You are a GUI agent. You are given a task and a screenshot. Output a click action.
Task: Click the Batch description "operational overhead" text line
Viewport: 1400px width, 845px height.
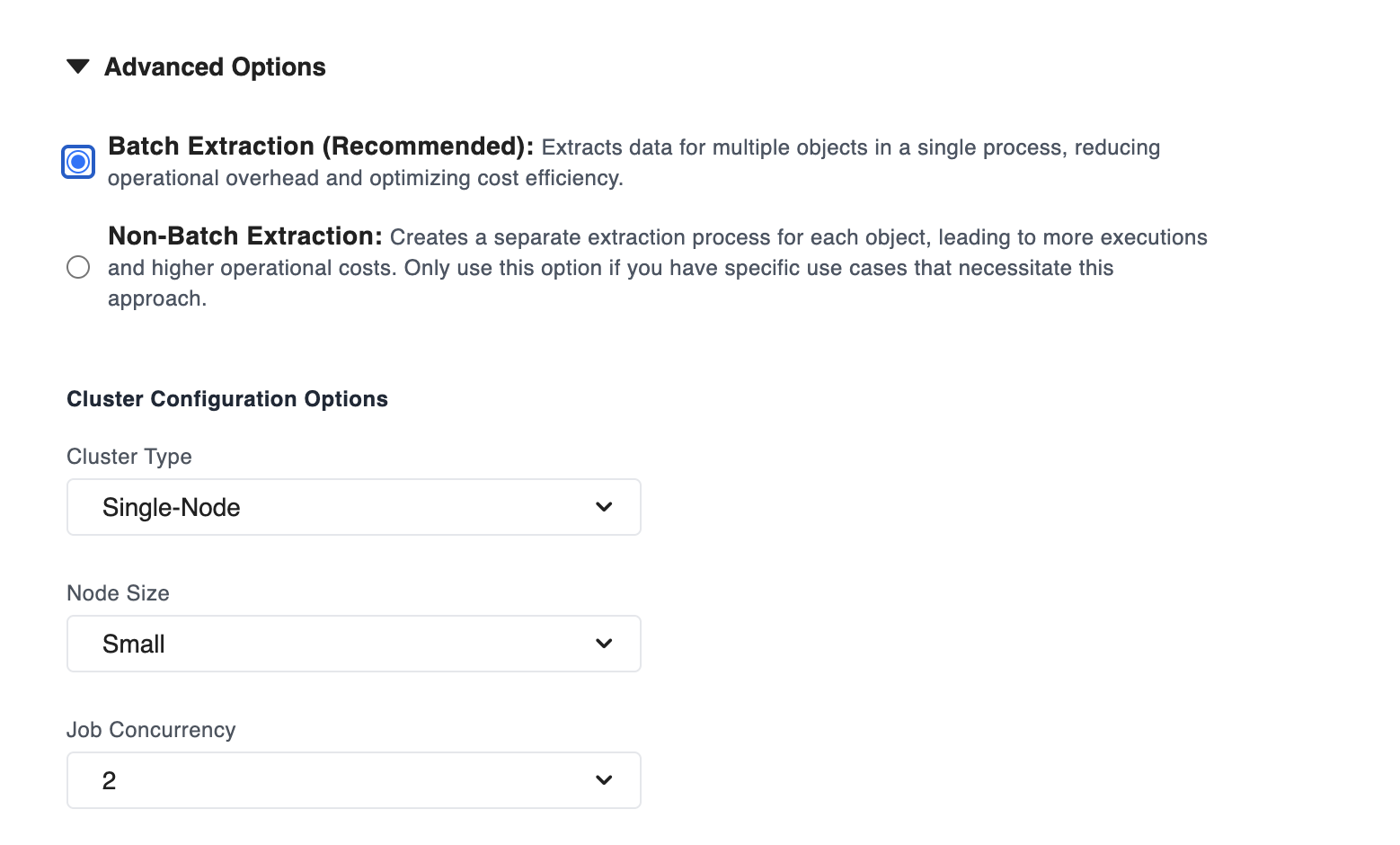pyautogui.click(x=365, y=178)
